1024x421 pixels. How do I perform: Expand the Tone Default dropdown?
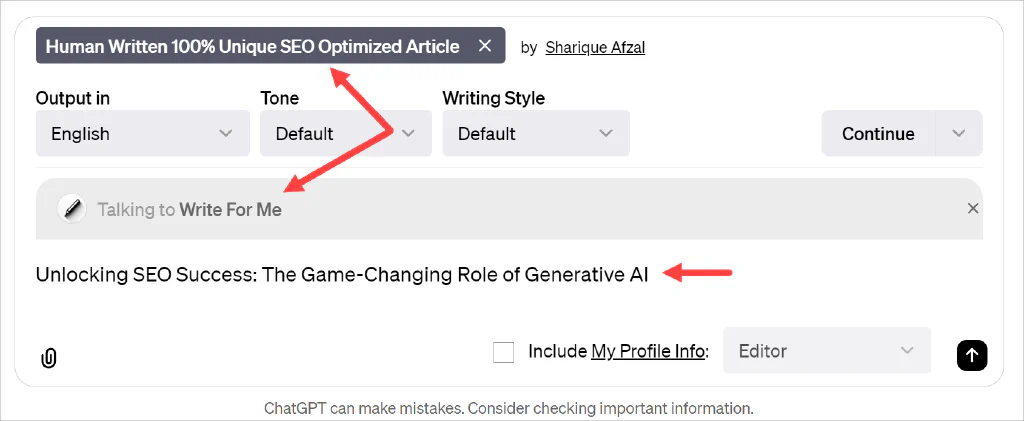click(x=346, y=133)
